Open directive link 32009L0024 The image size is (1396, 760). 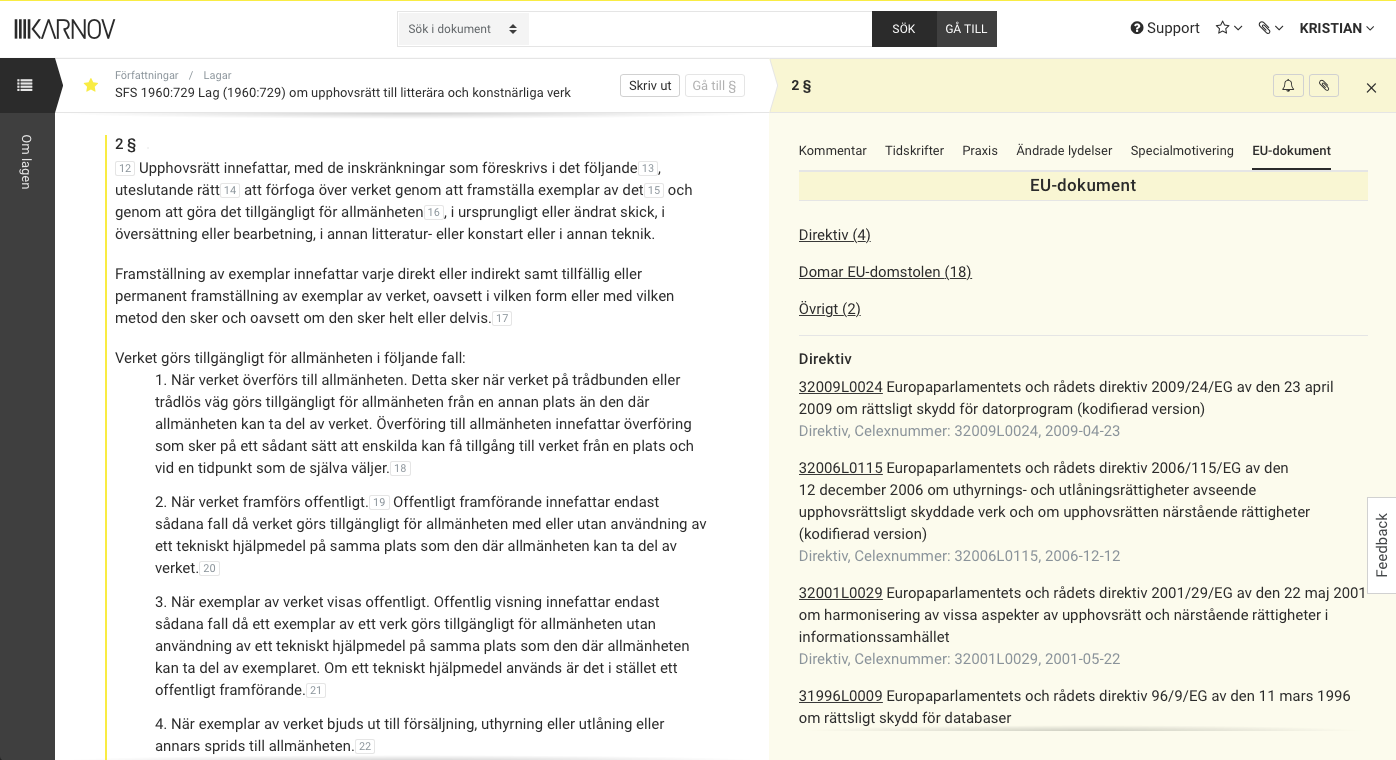click(x=841, y=387)
